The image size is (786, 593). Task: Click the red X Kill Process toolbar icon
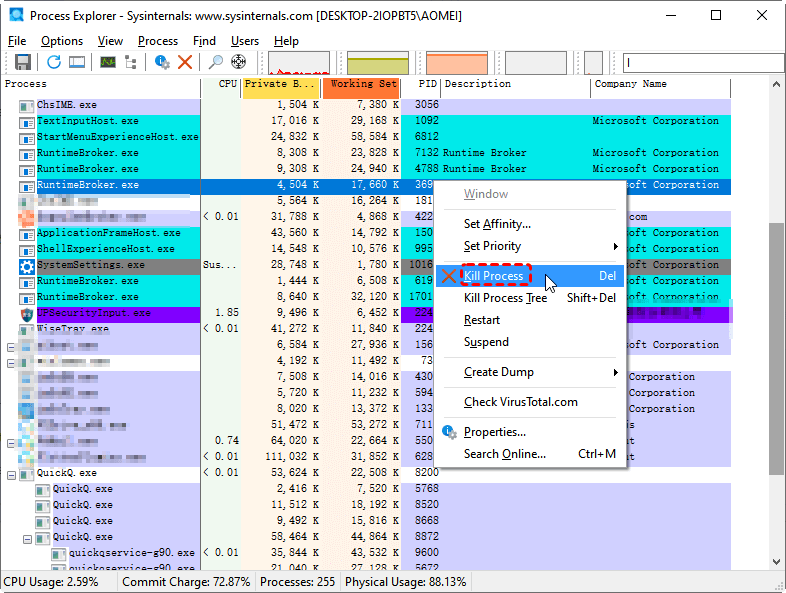tap(185, 62)
